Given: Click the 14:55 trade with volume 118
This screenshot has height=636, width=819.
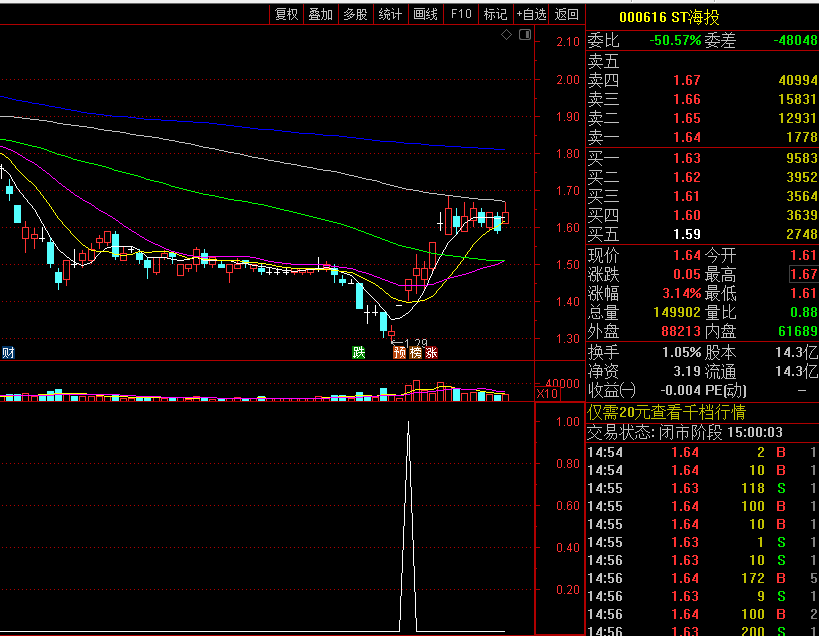Looking at the screenshot, I should pos(703,488).
